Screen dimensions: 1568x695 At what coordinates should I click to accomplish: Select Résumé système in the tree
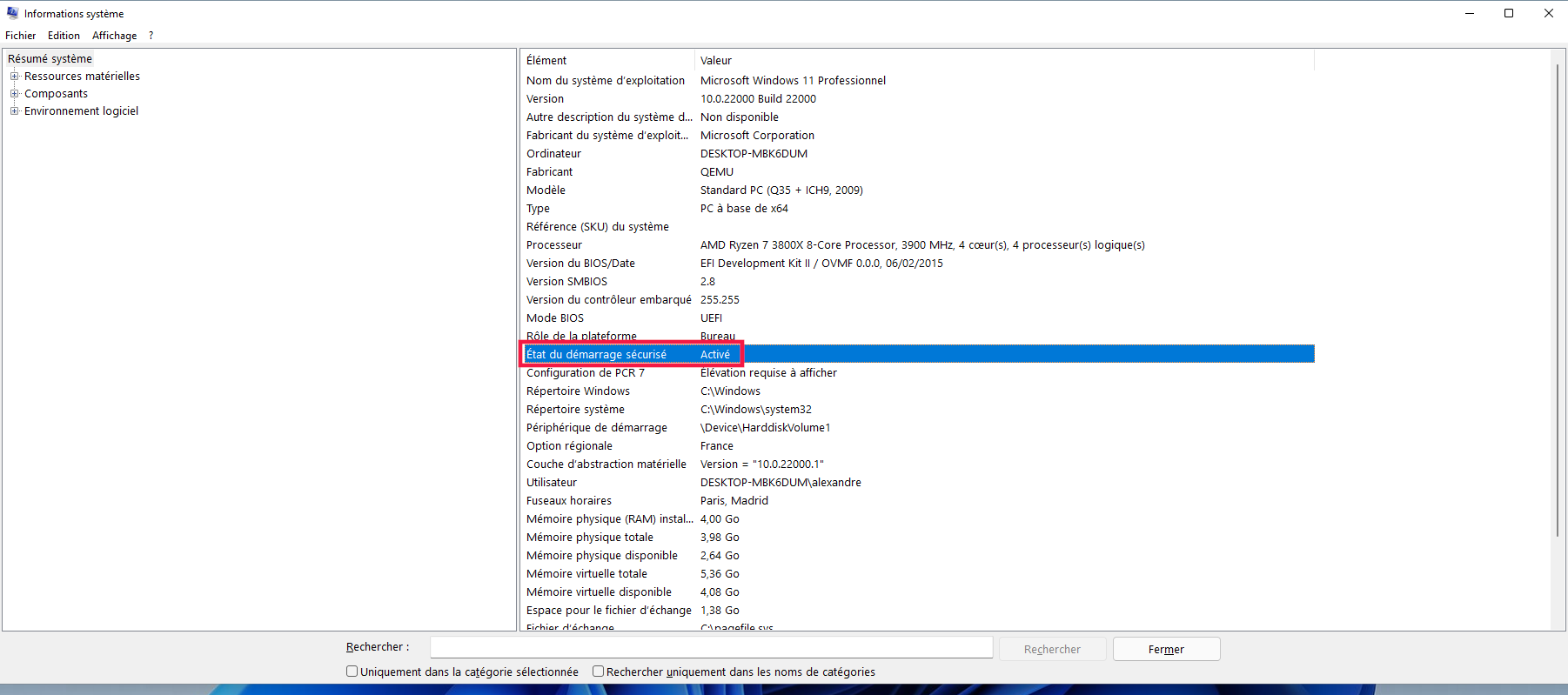50,59
